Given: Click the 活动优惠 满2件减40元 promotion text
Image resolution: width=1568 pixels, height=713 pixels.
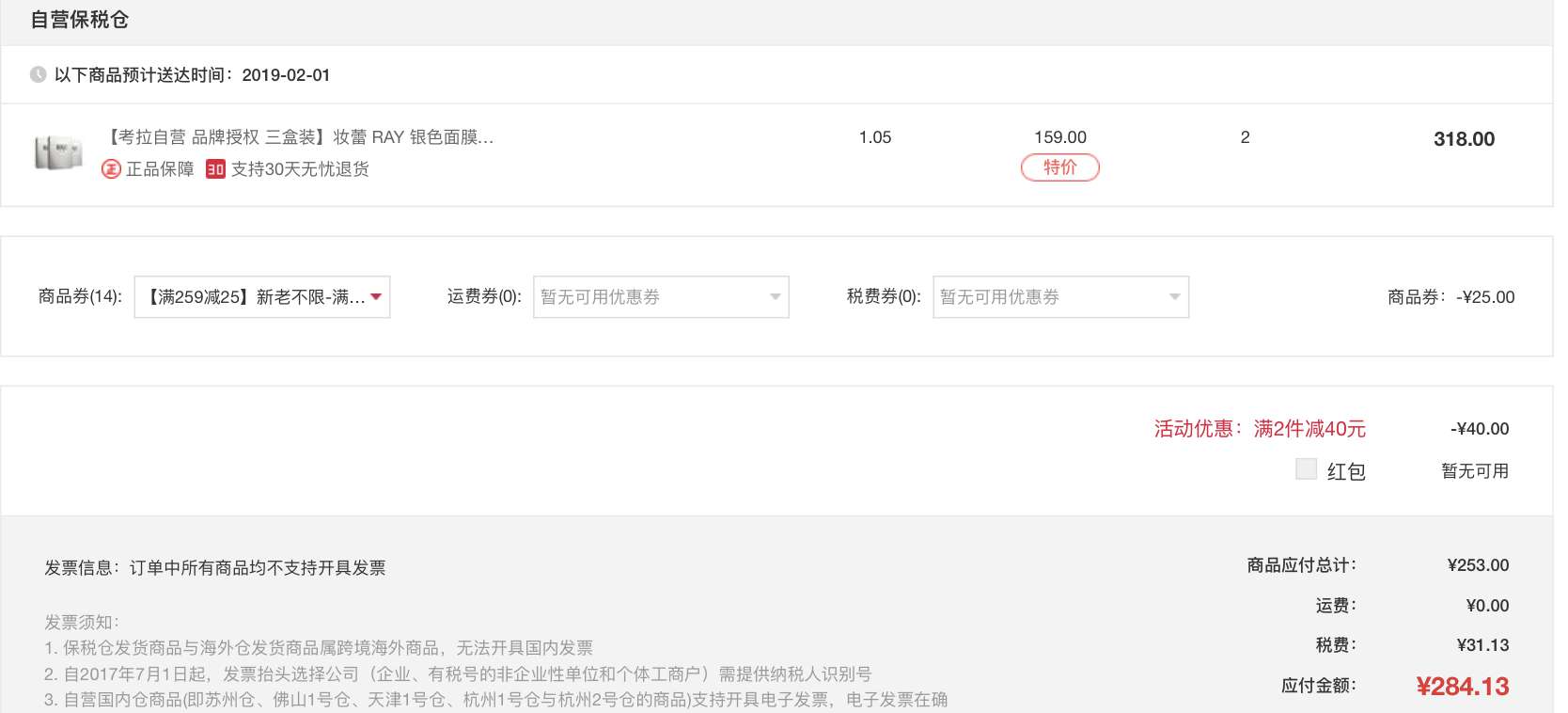Looking at the screenshot, I should click(1260, 429).
